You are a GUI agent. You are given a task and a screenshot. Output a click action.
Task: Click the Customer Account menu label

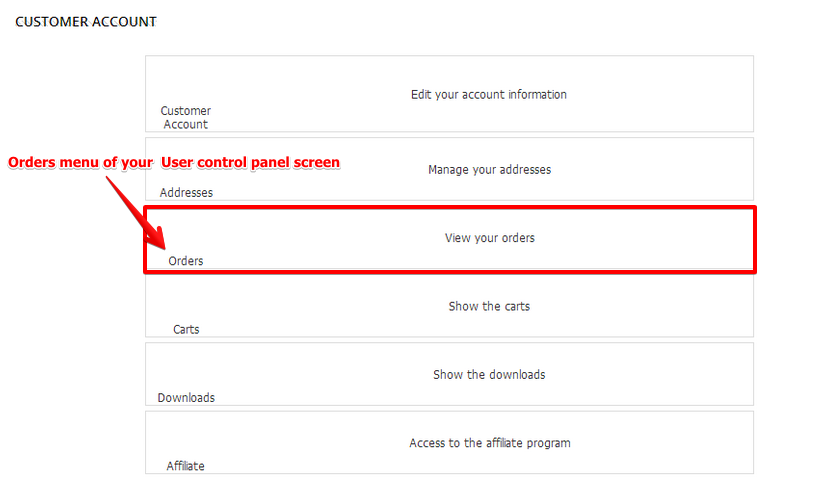click(x=185, y=117)
